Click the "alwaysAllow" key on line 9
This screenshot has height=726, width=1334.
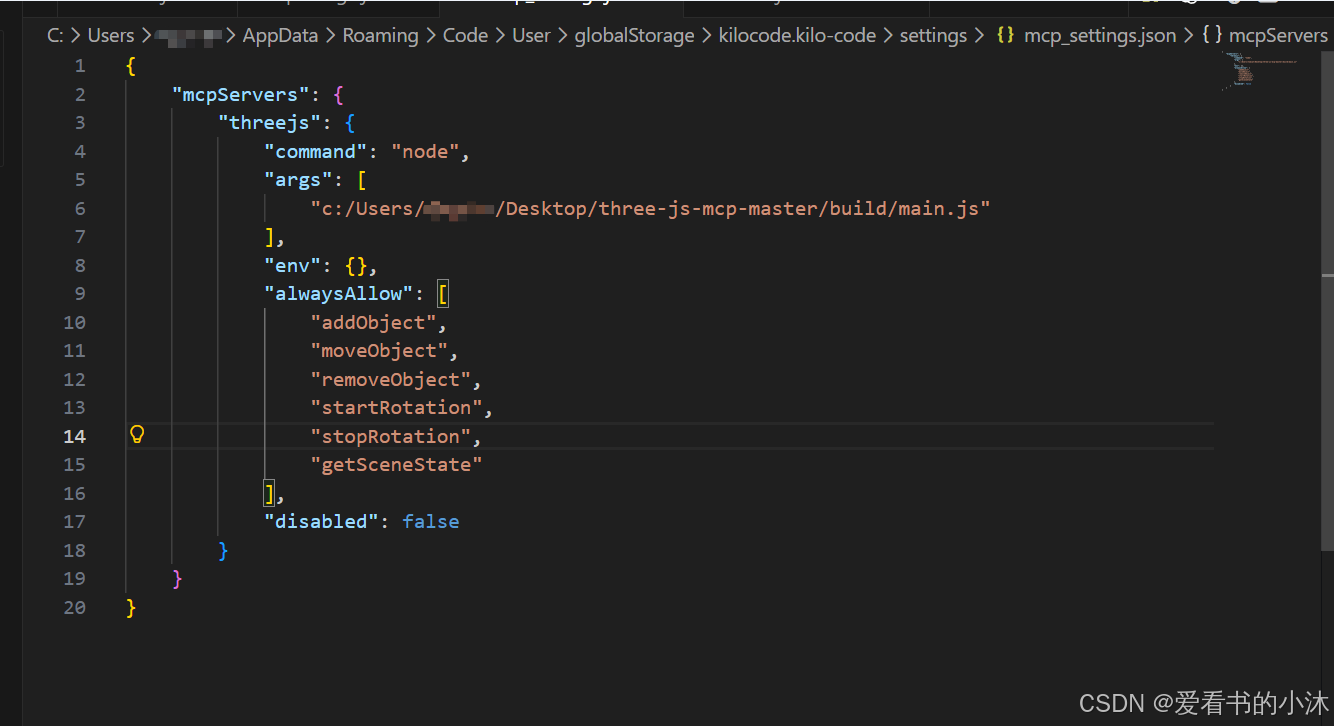pyautogui.click(x=338, y=294)
